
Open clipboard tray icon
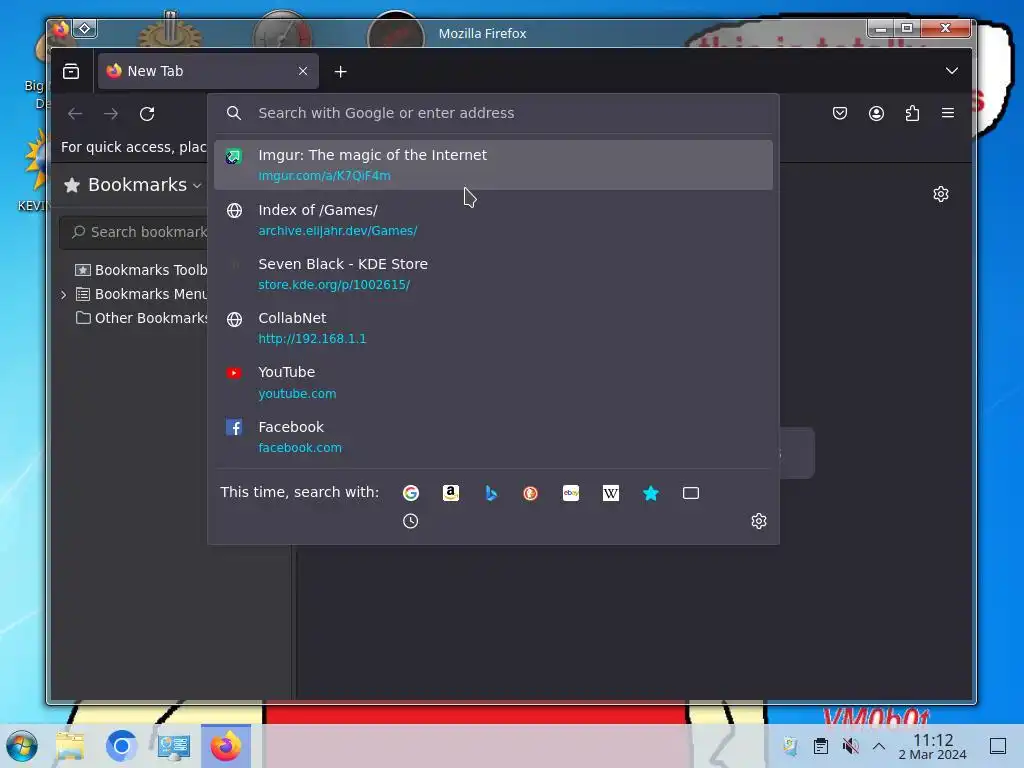pos(821,746)
